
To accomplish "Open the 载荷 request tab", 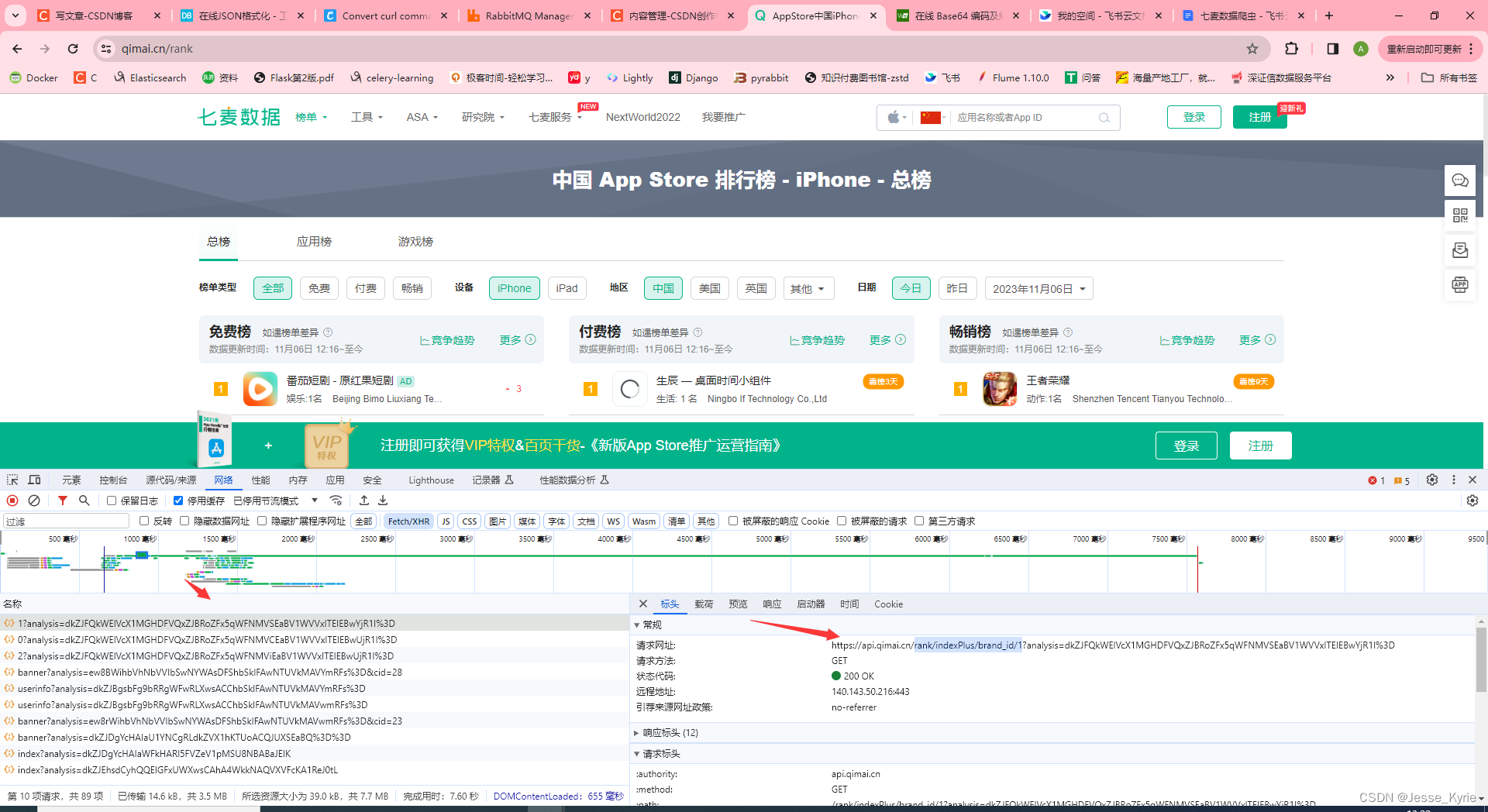I will 704,604.
